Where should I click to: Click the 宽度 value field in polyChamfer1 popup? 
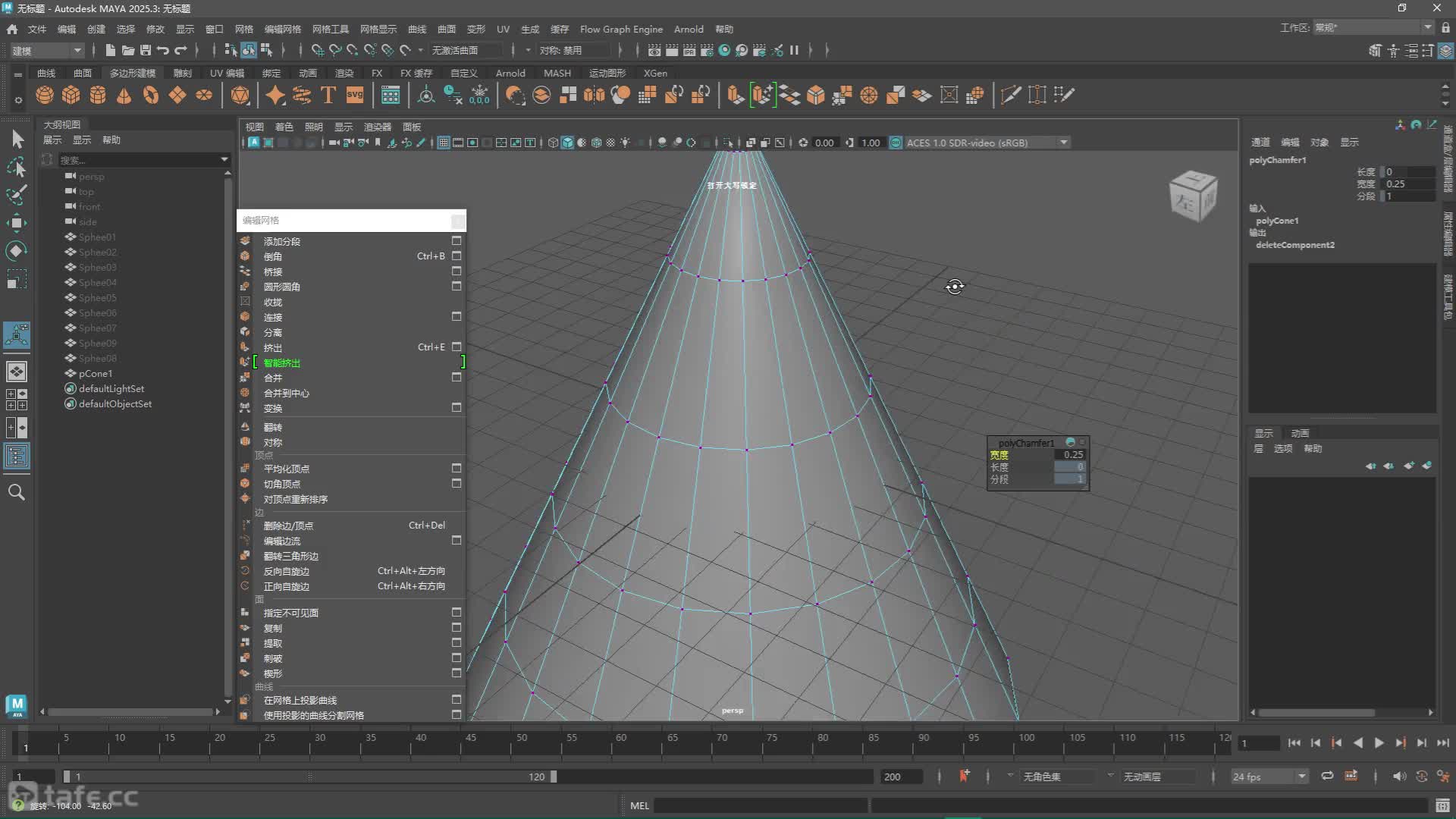[1069, 454]
